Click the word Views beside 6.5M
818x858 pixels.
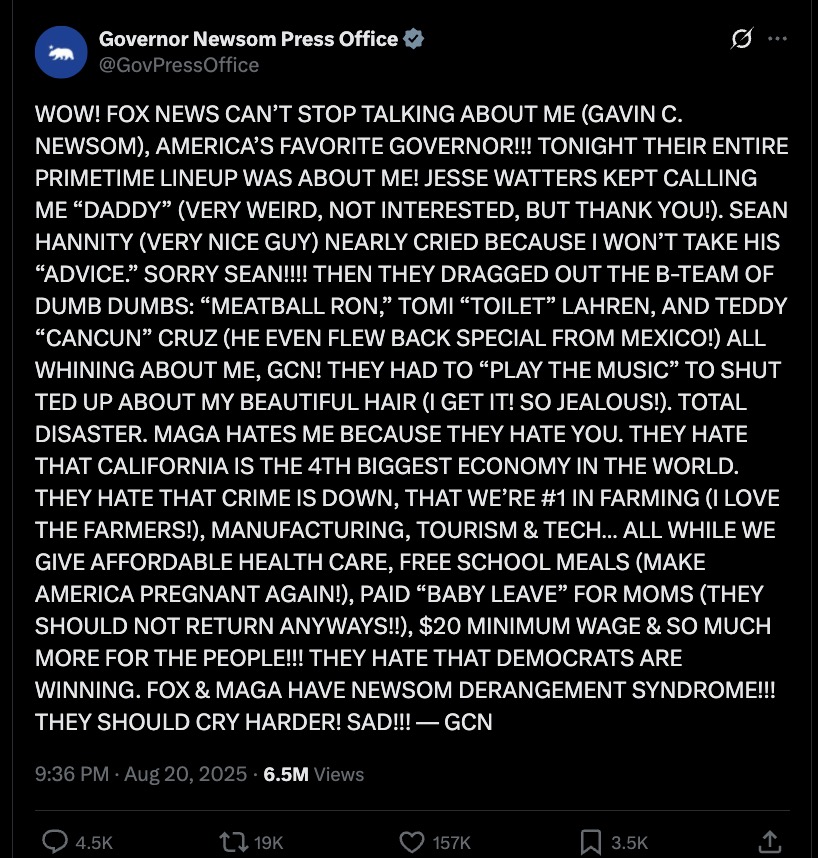(x=339, y=774)
